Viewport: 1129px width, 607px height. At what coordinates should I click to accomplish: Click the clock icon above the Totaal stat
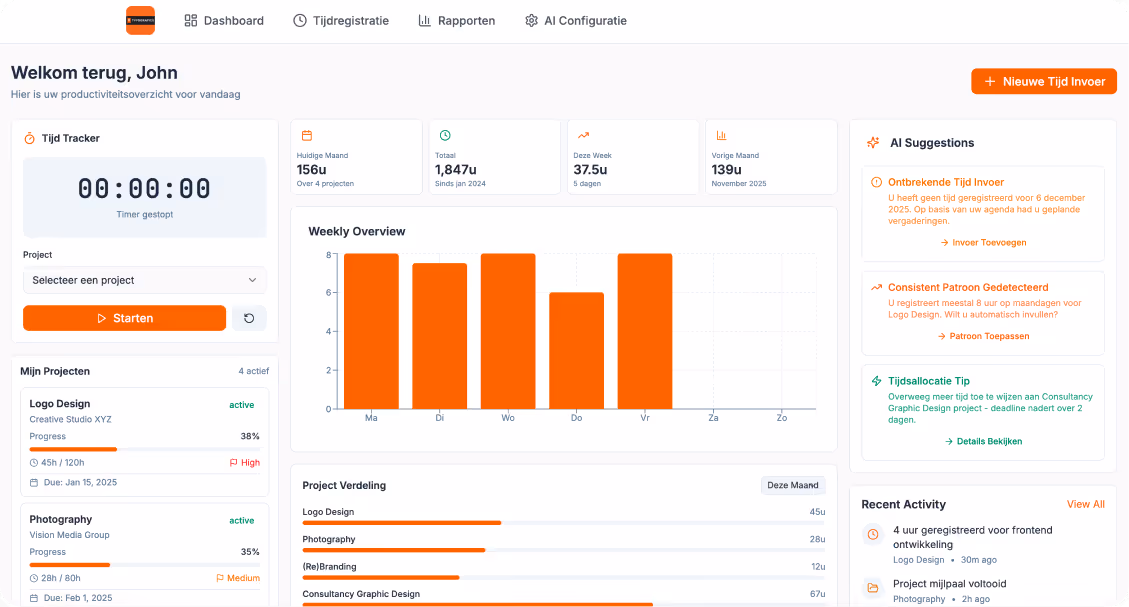(x=446, y=134)
